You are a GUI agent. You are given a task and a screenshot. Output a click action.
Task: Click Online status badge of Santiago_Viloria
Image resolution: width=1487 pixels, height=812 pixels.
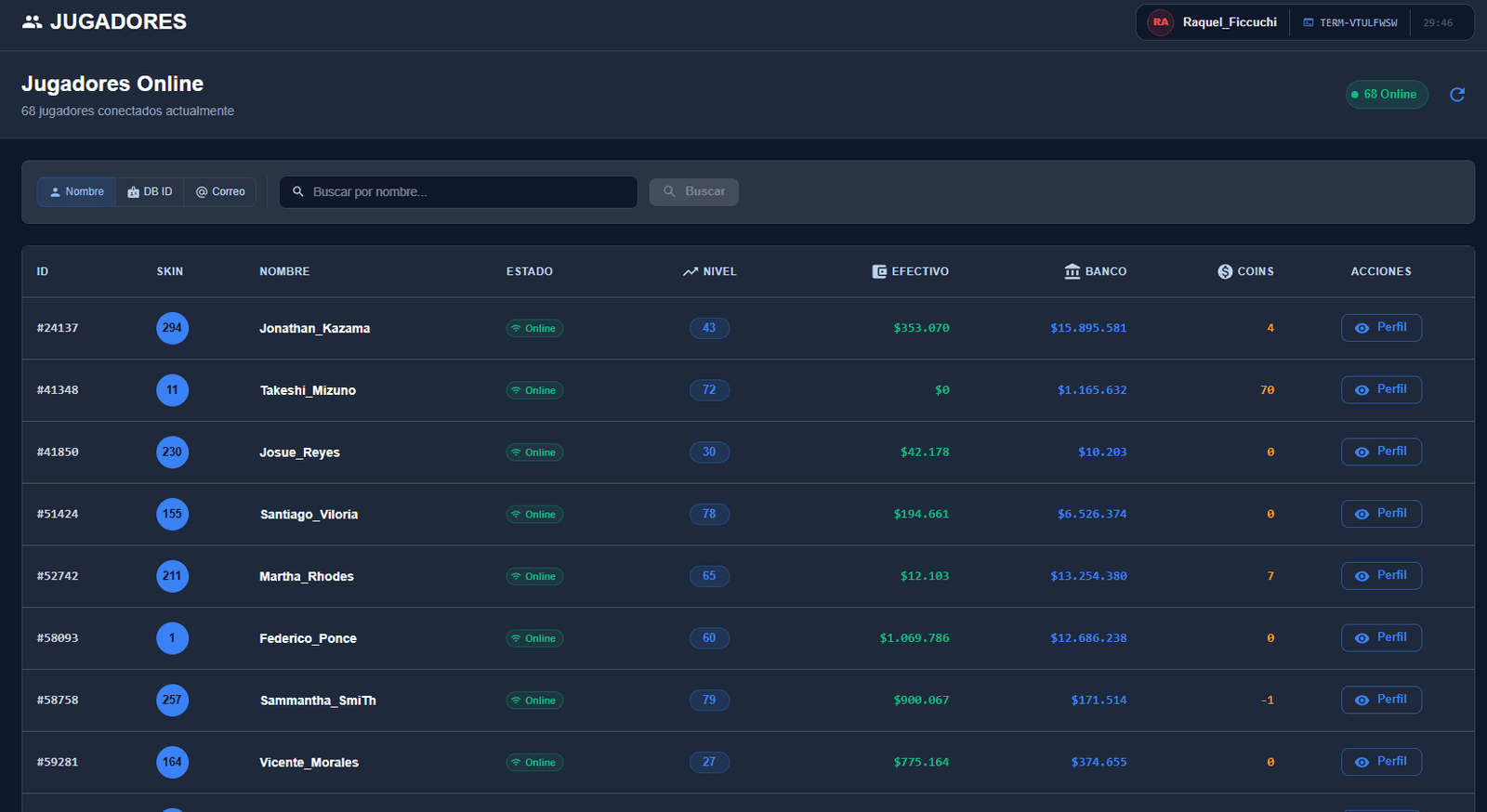[x=534, y=514]
